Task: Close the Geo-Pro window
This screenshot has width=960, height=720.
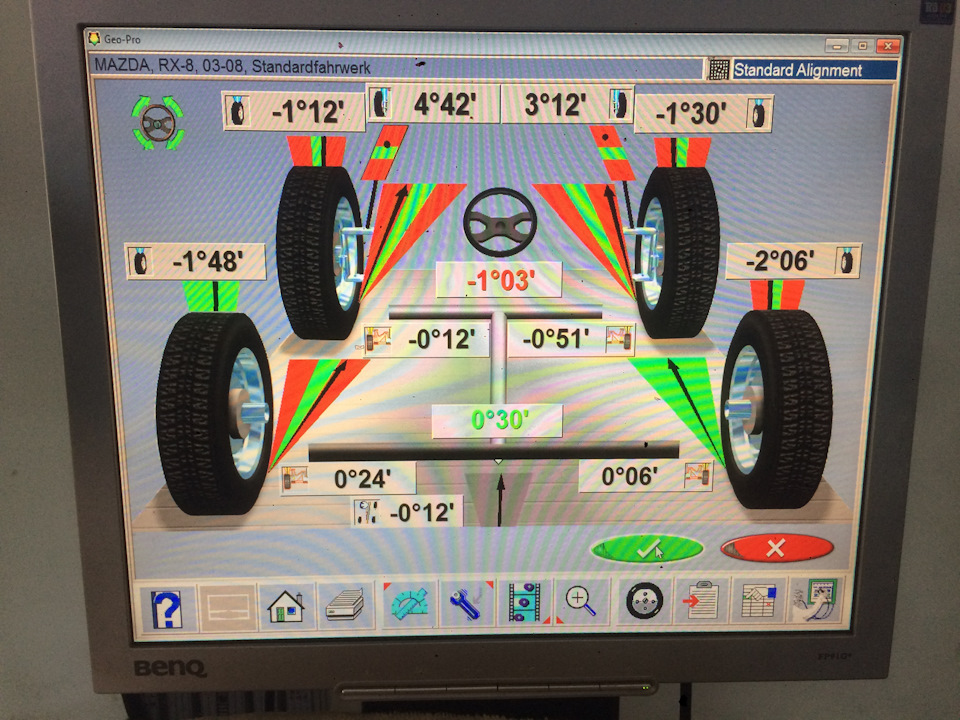Action: 888,46
